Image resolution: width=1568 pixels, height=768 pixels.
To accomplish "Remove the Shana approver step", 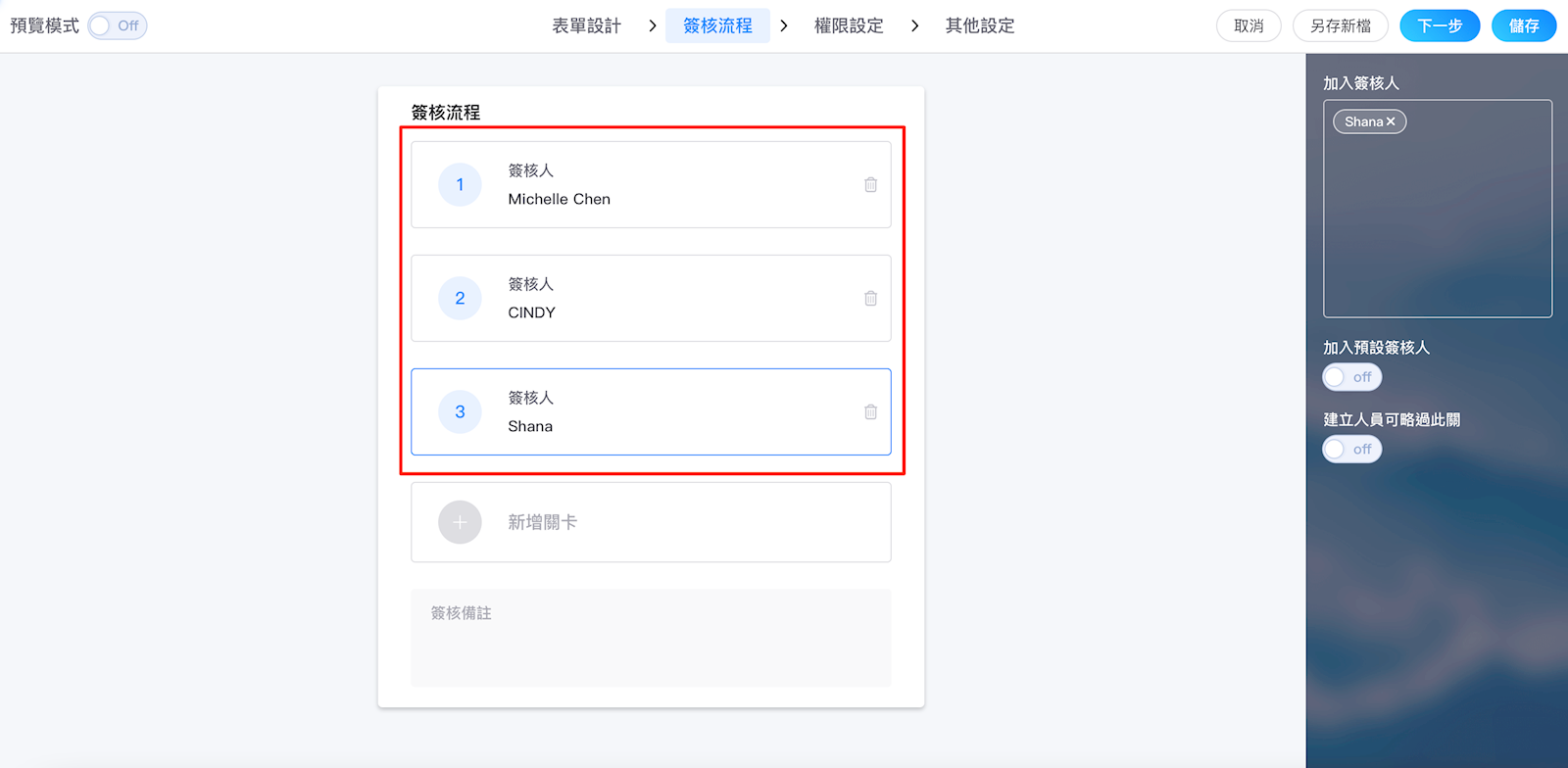I will pyautogui.click(x=870, y=412).
